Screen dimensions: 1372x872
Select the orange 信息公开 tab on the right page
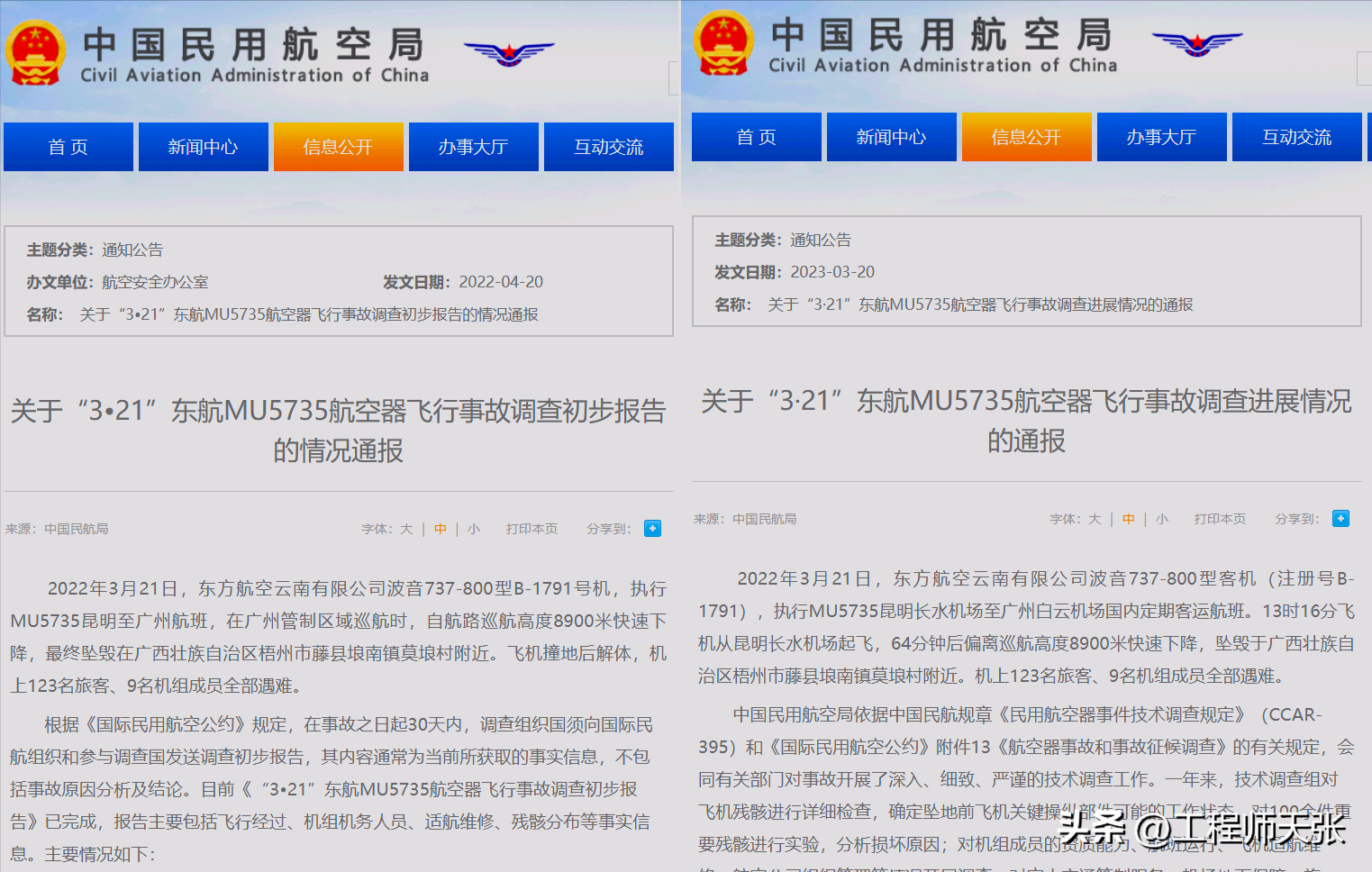1027,137
